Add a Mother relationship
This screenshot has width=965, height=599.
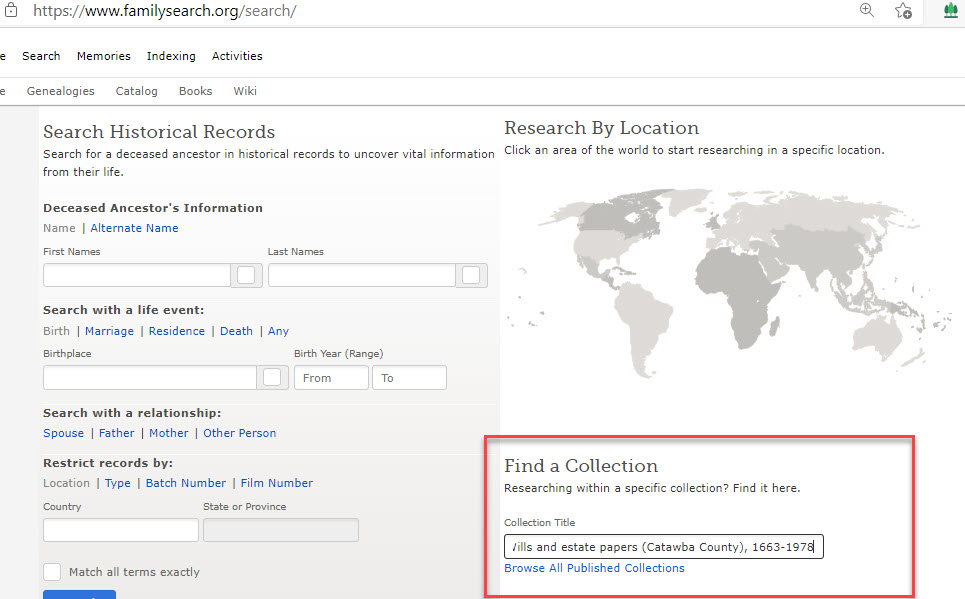click(169, 433)
